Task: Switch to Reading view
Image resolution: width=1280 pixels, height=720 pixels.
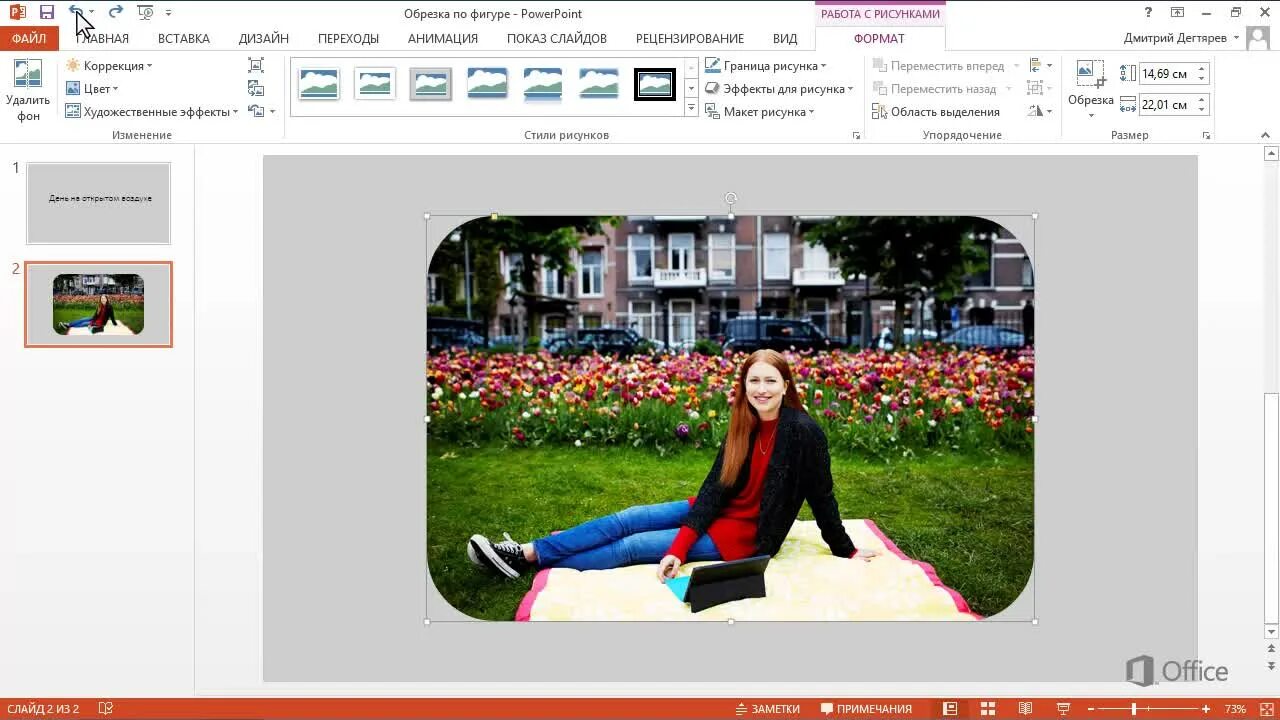Action: [x=1025, y=709]
